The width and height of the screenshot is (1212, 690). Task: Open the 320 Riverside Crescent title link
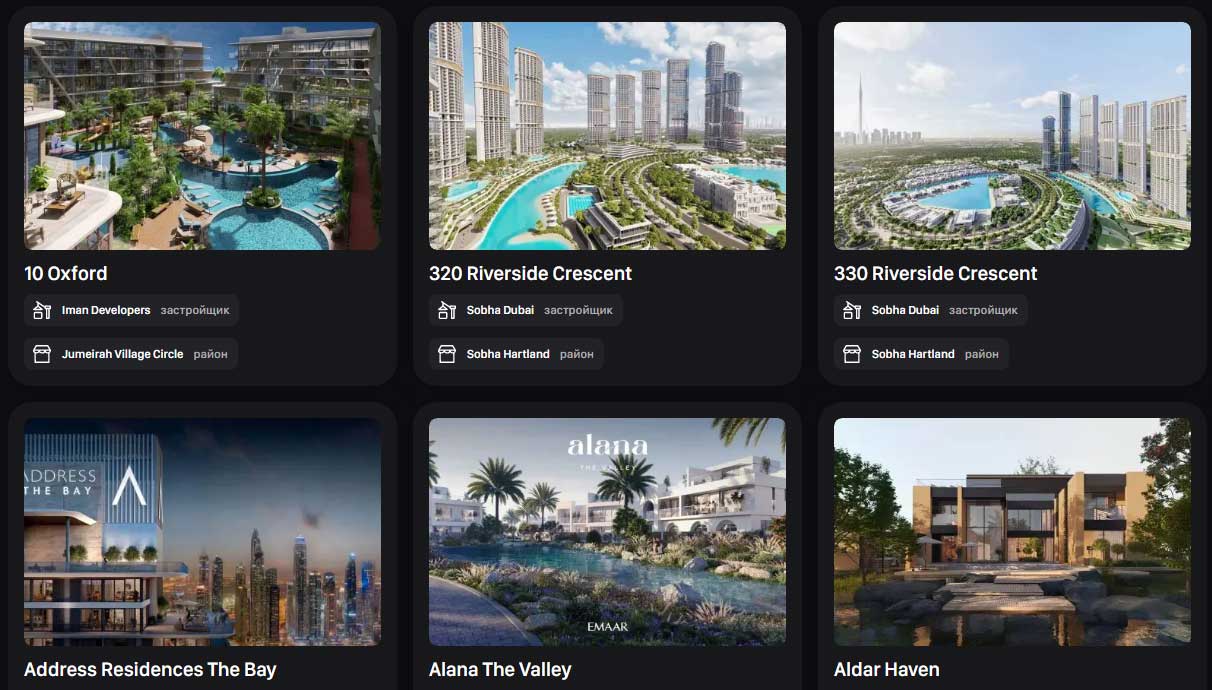531,273
